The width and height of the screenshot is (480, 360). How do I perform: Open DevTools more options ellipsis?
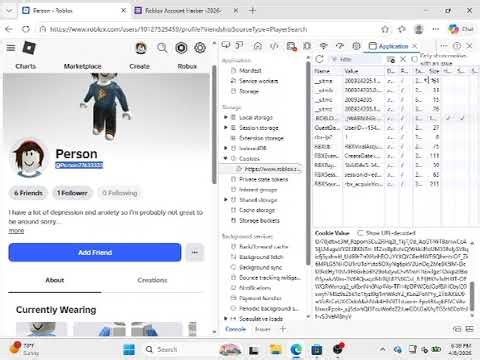tap(444, 46)
